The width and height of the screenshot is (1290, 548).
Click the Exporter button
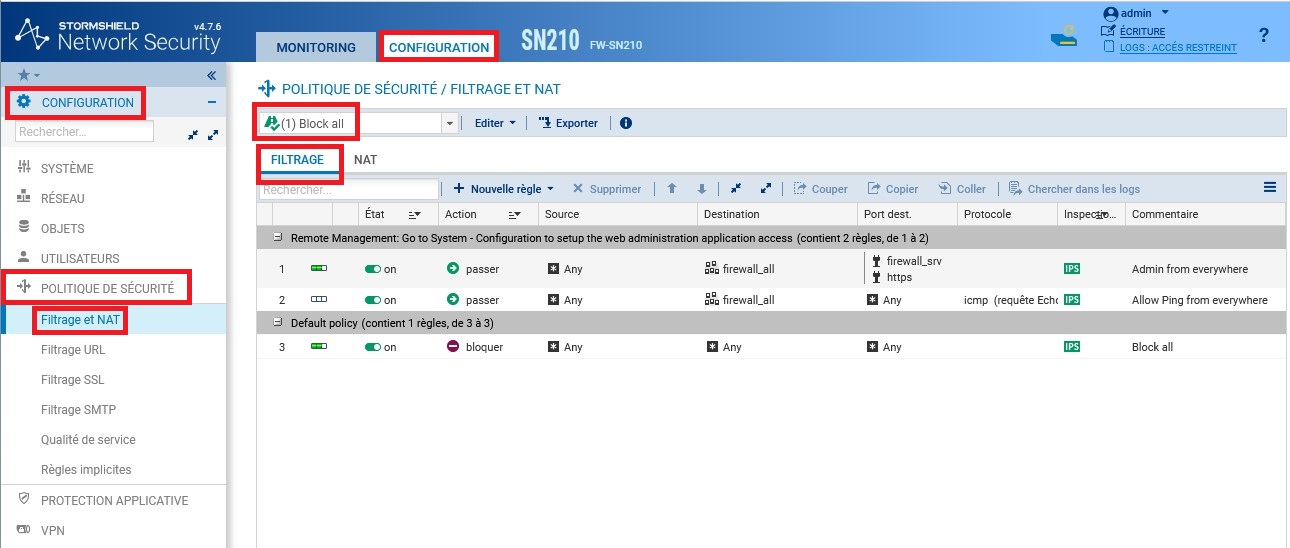[568, 123]
